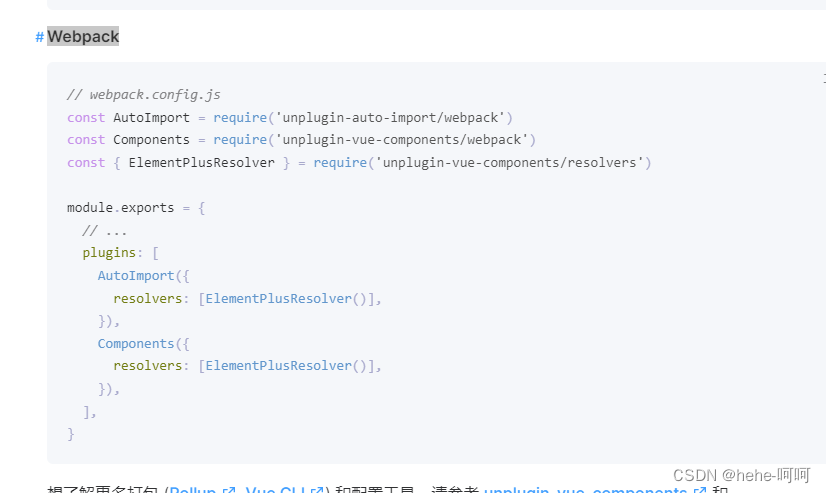Viewport: 826px width, 493px height.
Task: Click the '// webpack.config.js' comment line
Action: tap(144, 95)
